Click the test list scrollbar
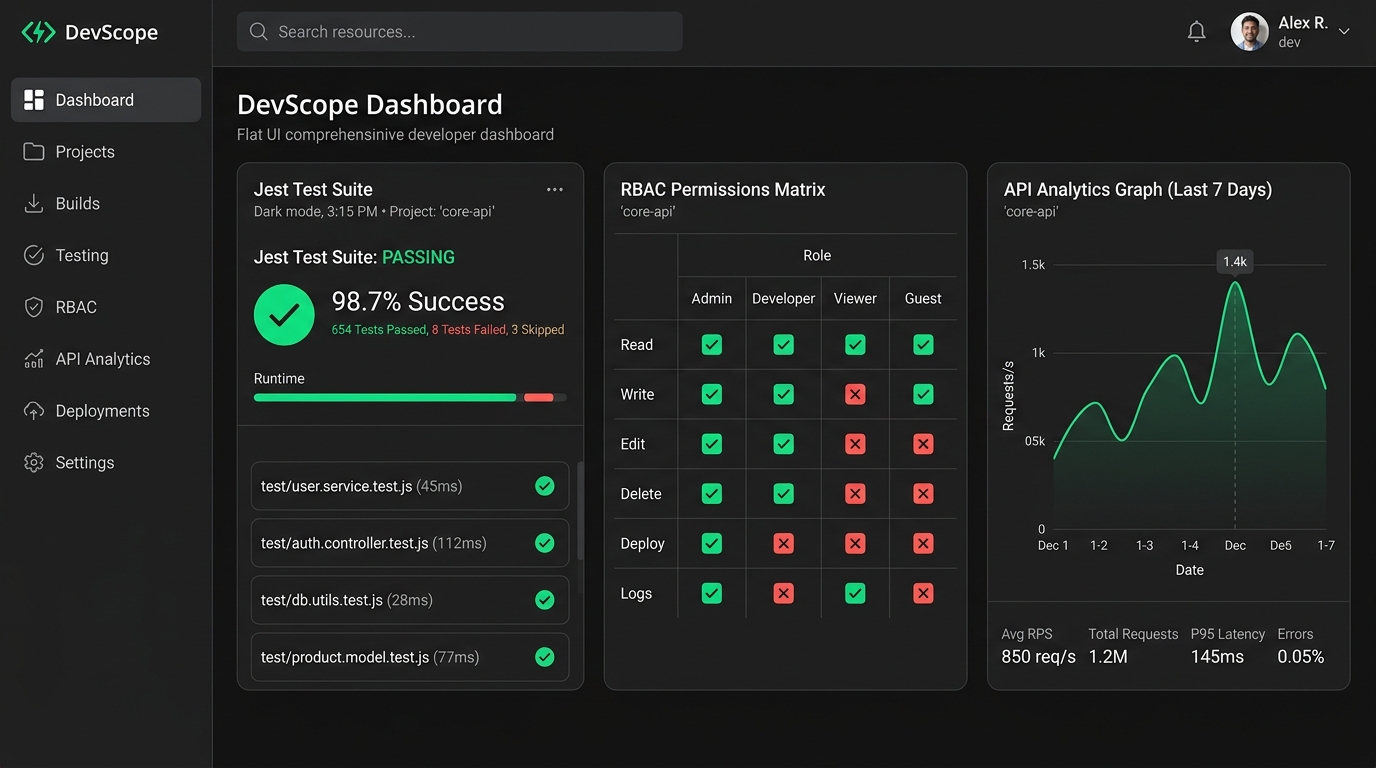1376x768 pixels. (x=580, y=512)
